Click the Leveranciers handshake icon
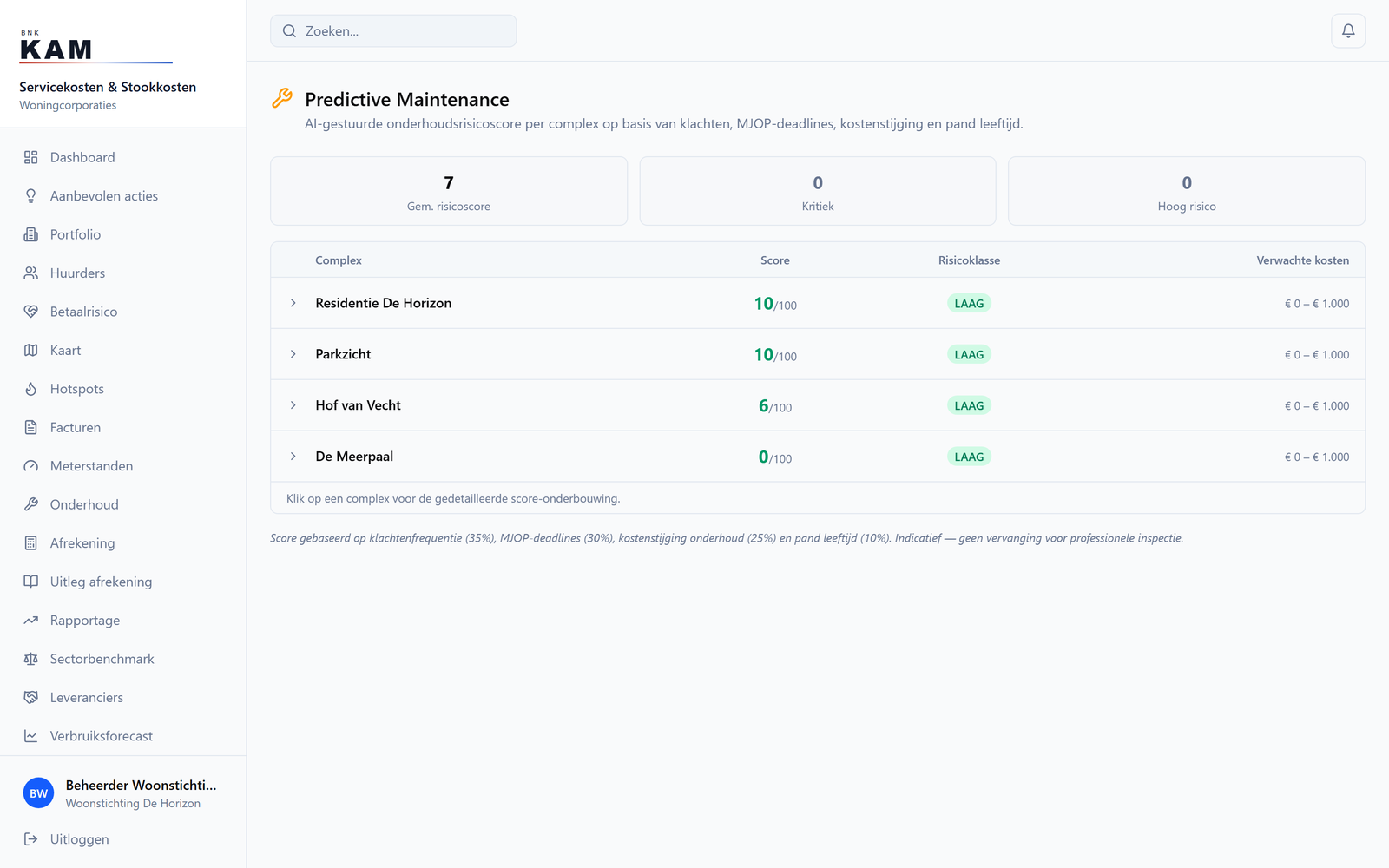Screen dimensions: 1389x868 pyautogui.click(x=31, y=698)
